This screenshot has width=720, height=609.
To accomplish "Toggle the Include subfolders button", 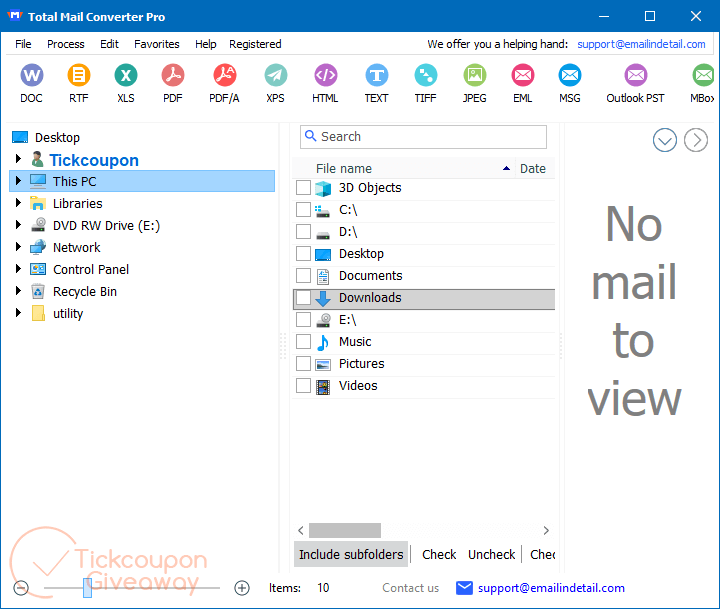I will coord(351,554).
